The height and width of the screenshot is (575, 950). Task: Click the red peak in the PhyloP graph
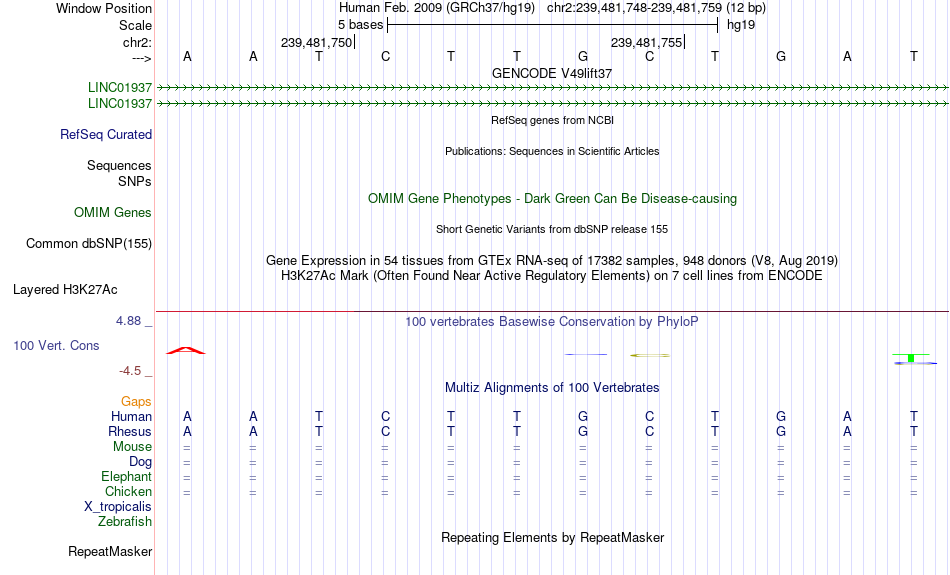pos(186,350)
